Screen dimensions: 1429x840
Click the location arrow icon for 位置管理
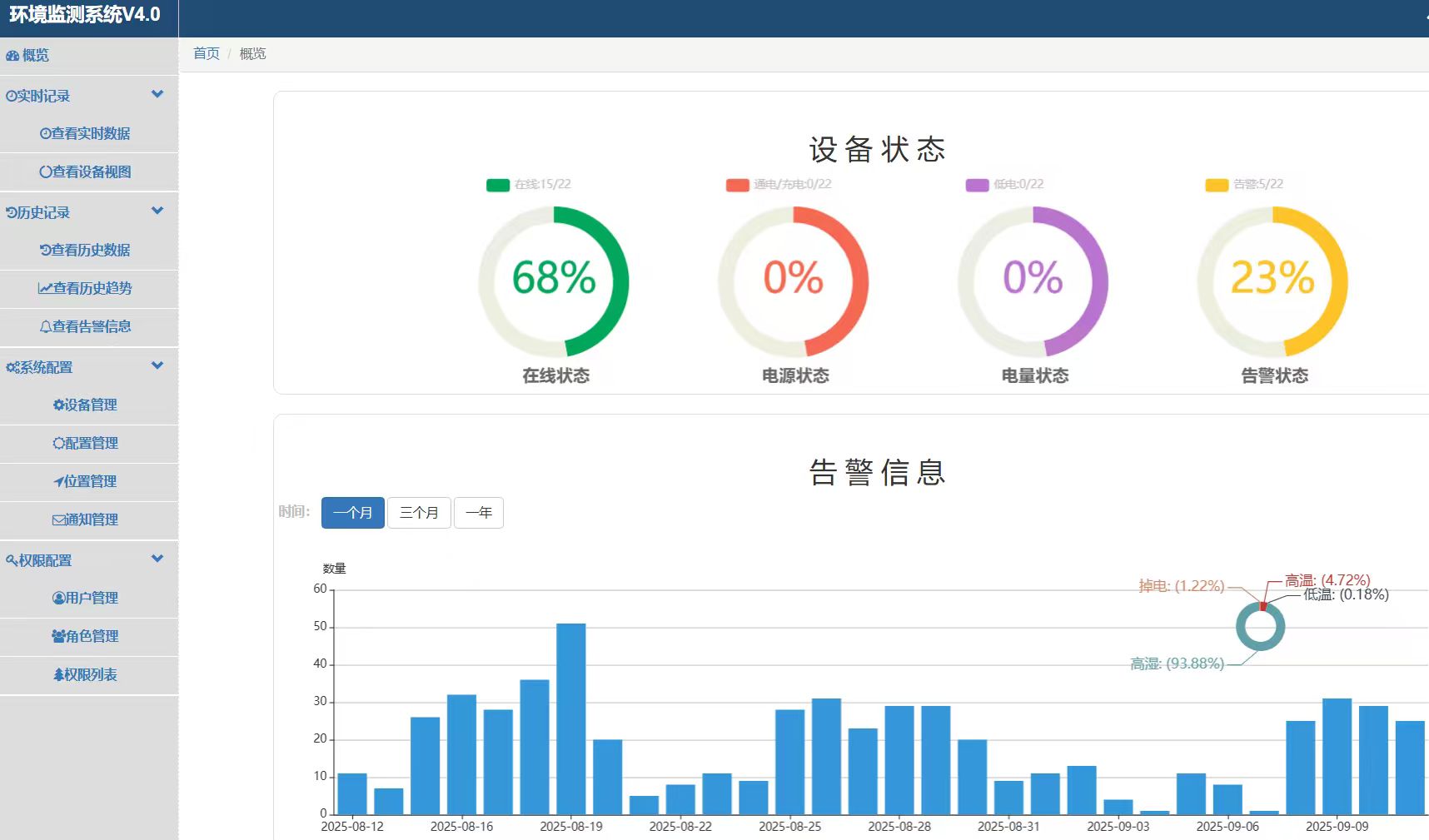pos(58,482)
